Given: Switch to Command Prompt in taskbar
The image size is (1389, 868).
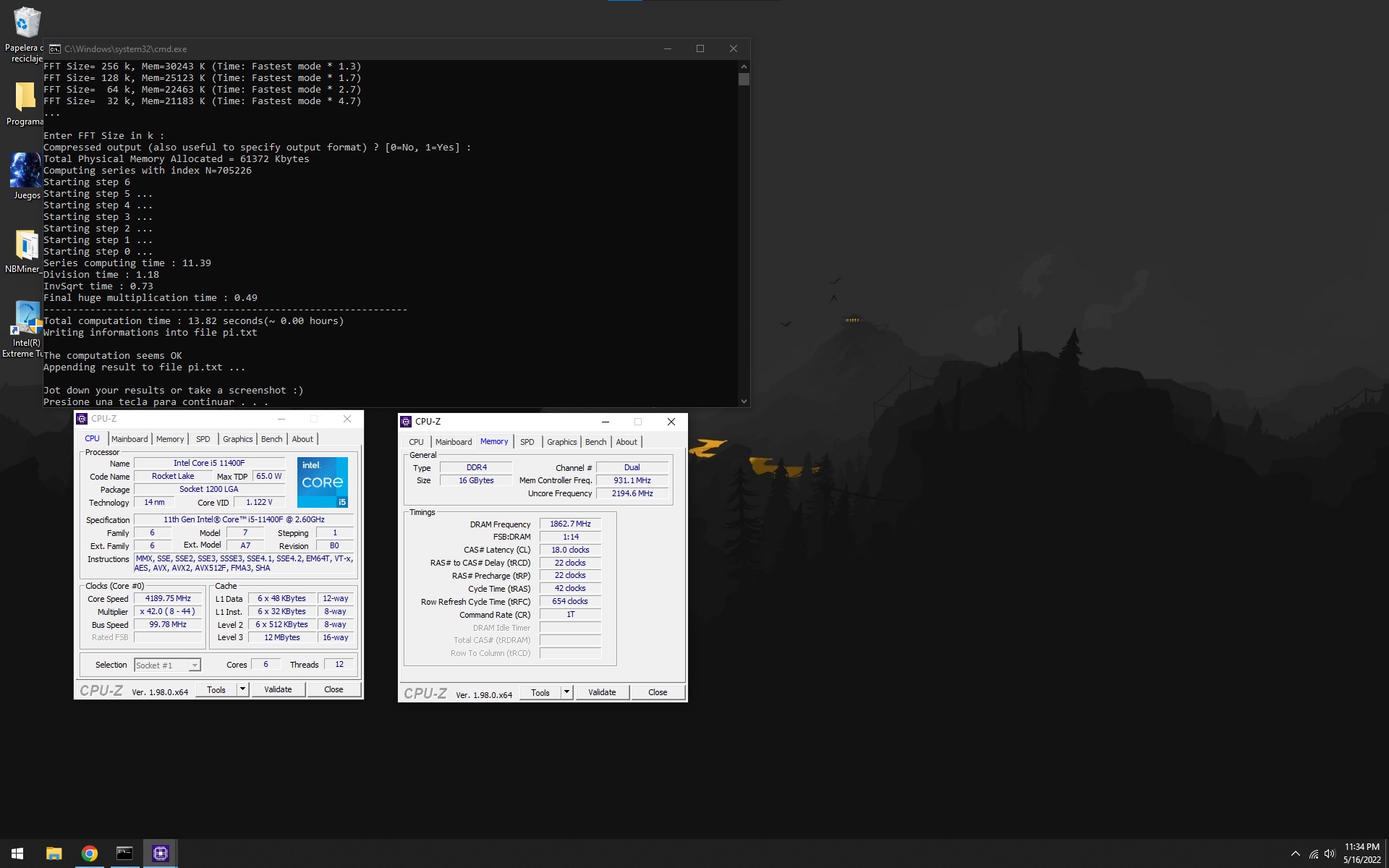Looking at the screenshot, I should 125,854.
